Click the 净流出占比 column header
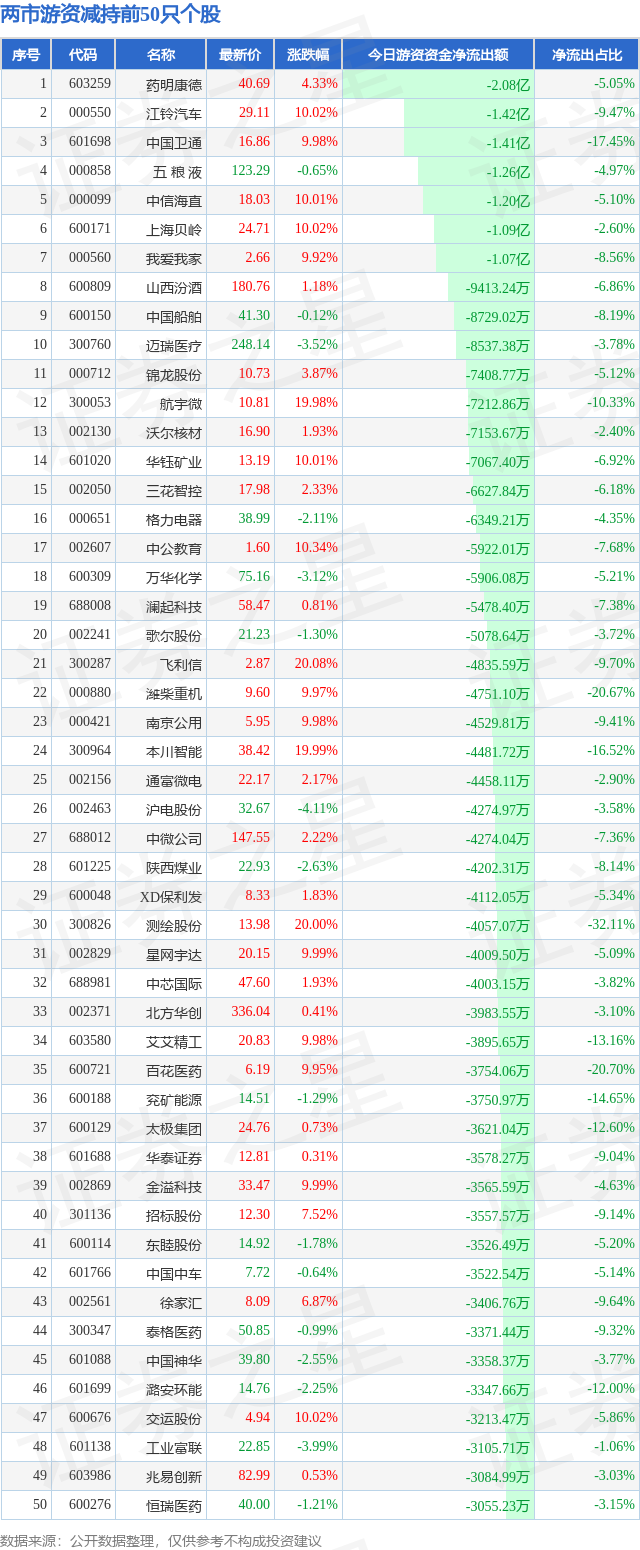This screenshot has width=640, height=1550. click(x=587, y=55)
